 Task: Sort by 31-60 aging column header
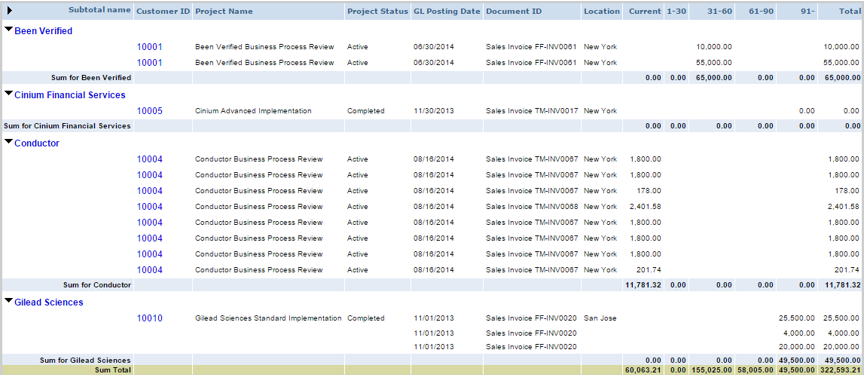tap(719, 11)
